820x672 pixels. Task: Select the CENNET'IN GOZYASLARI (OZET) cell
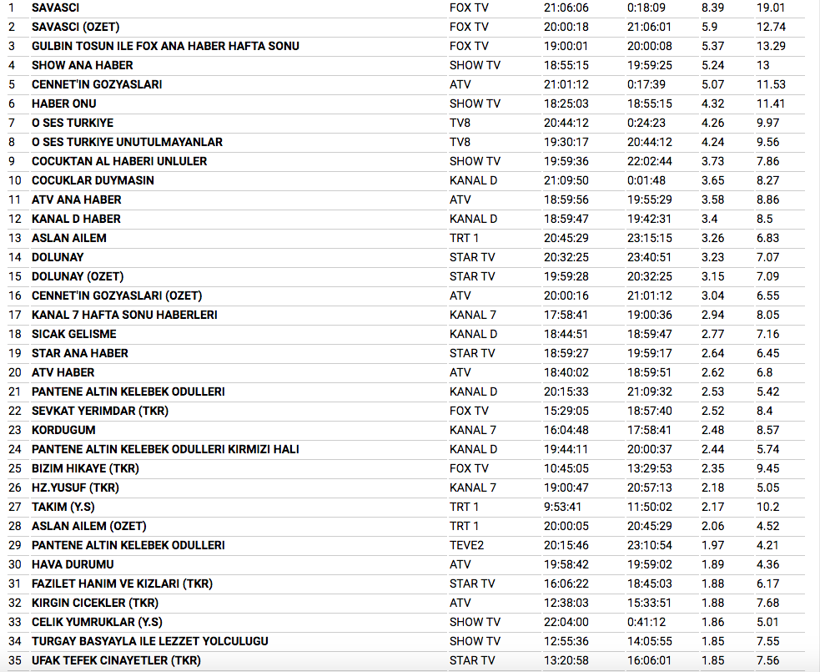(116, 296)
